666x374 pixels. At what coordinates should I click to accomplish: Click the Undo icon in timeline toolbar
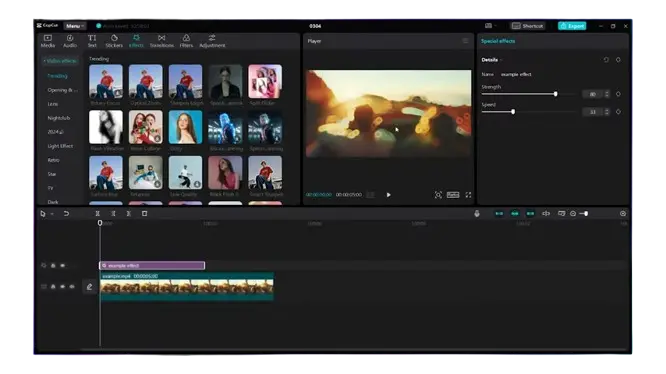66,214
